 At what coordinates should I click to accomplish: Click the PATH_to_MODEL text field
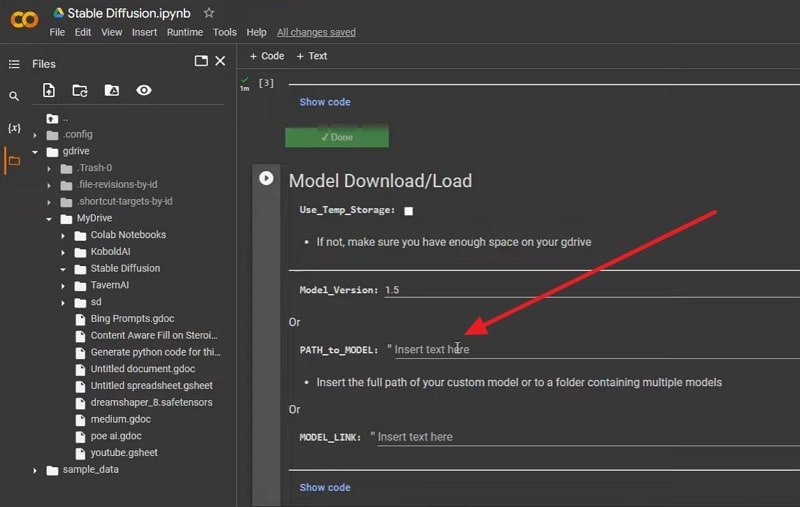click(597, 349)
